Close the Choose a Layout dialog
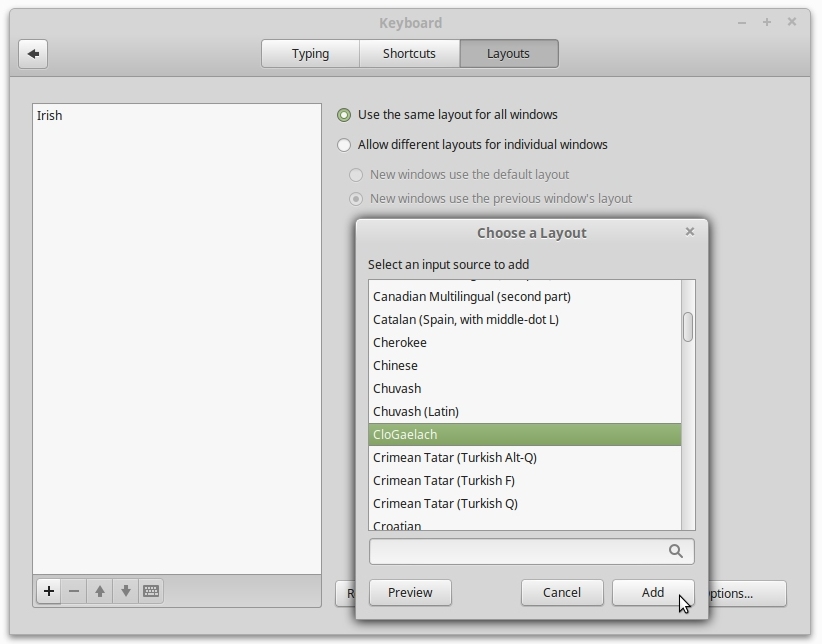822x644 pixels. 690,232
